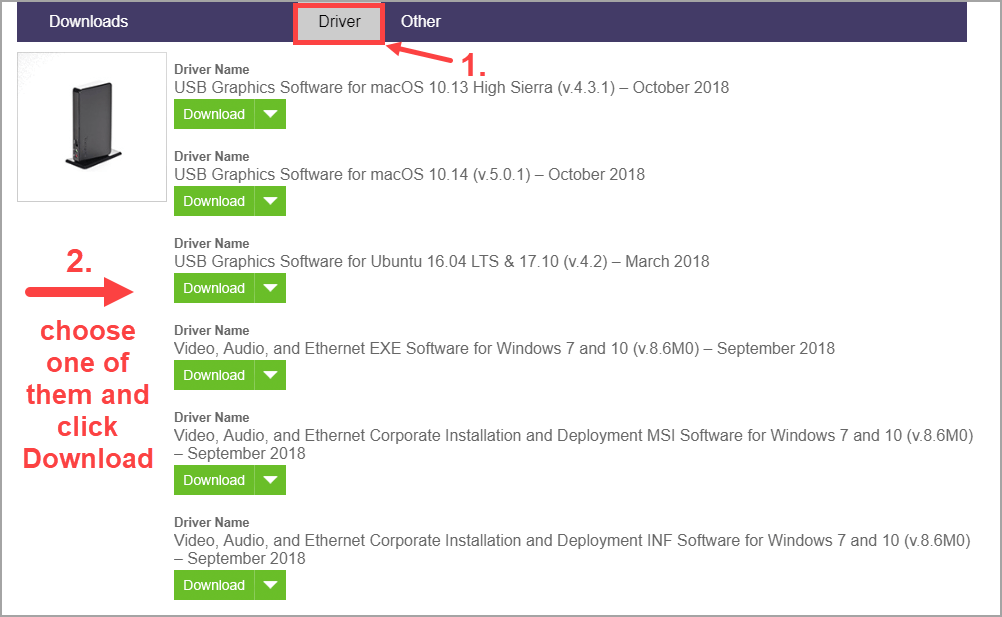The width and height of the screenshot is (1002, 617).
Task: Open dropdown arrow for Windows EXE download
Action: (x=271, y=374)
